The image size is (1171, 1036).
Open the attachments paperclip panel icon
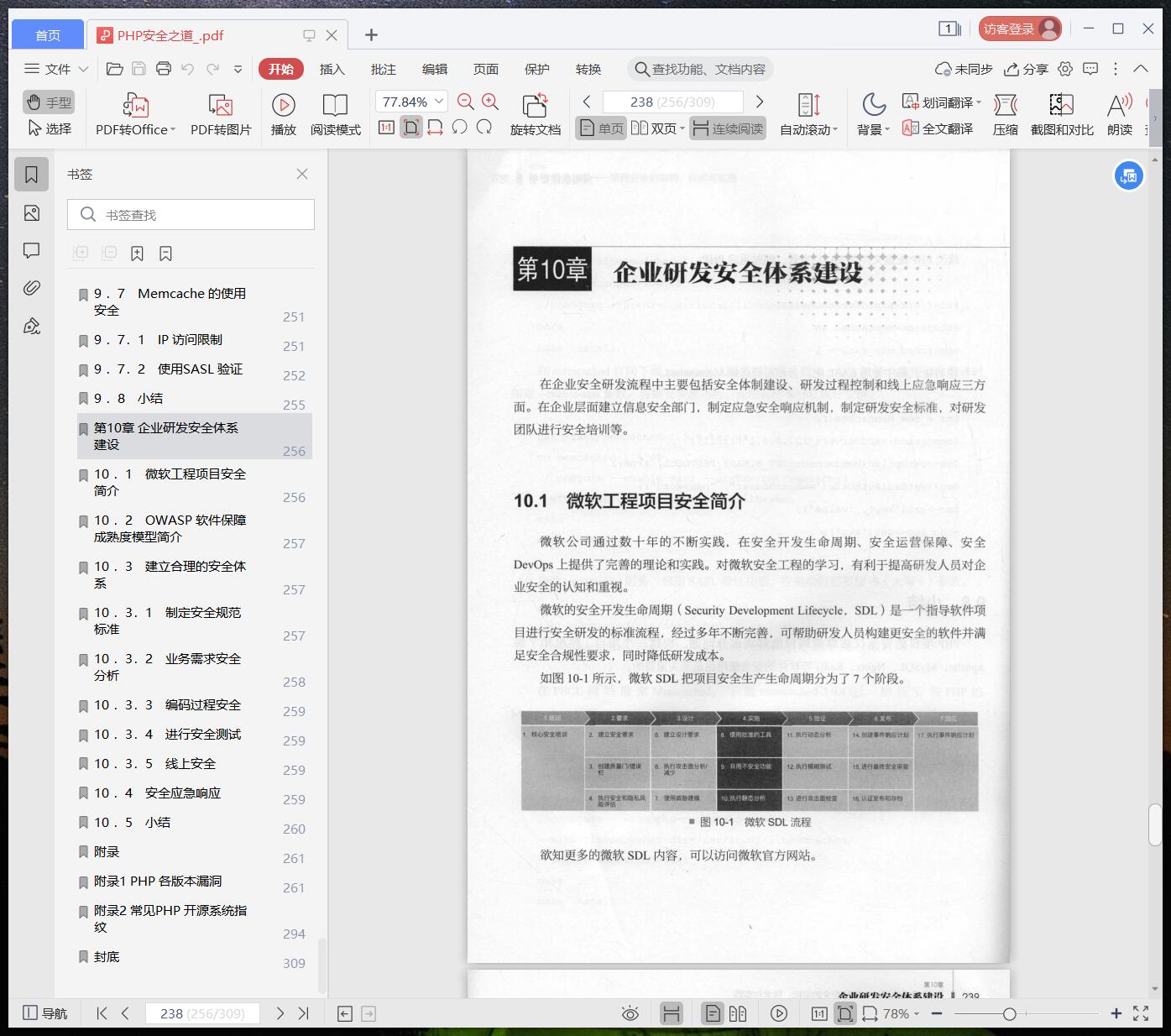32,288
